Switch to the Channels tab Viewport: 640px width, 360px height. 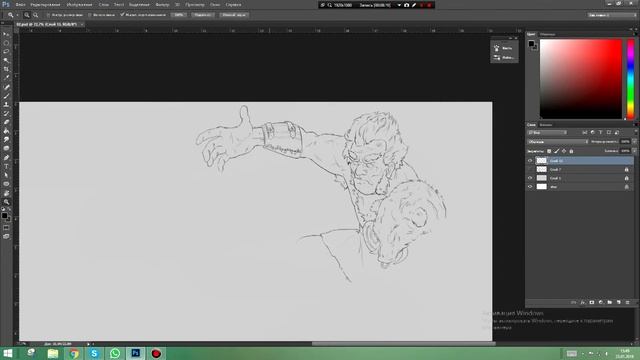(546, 125)
